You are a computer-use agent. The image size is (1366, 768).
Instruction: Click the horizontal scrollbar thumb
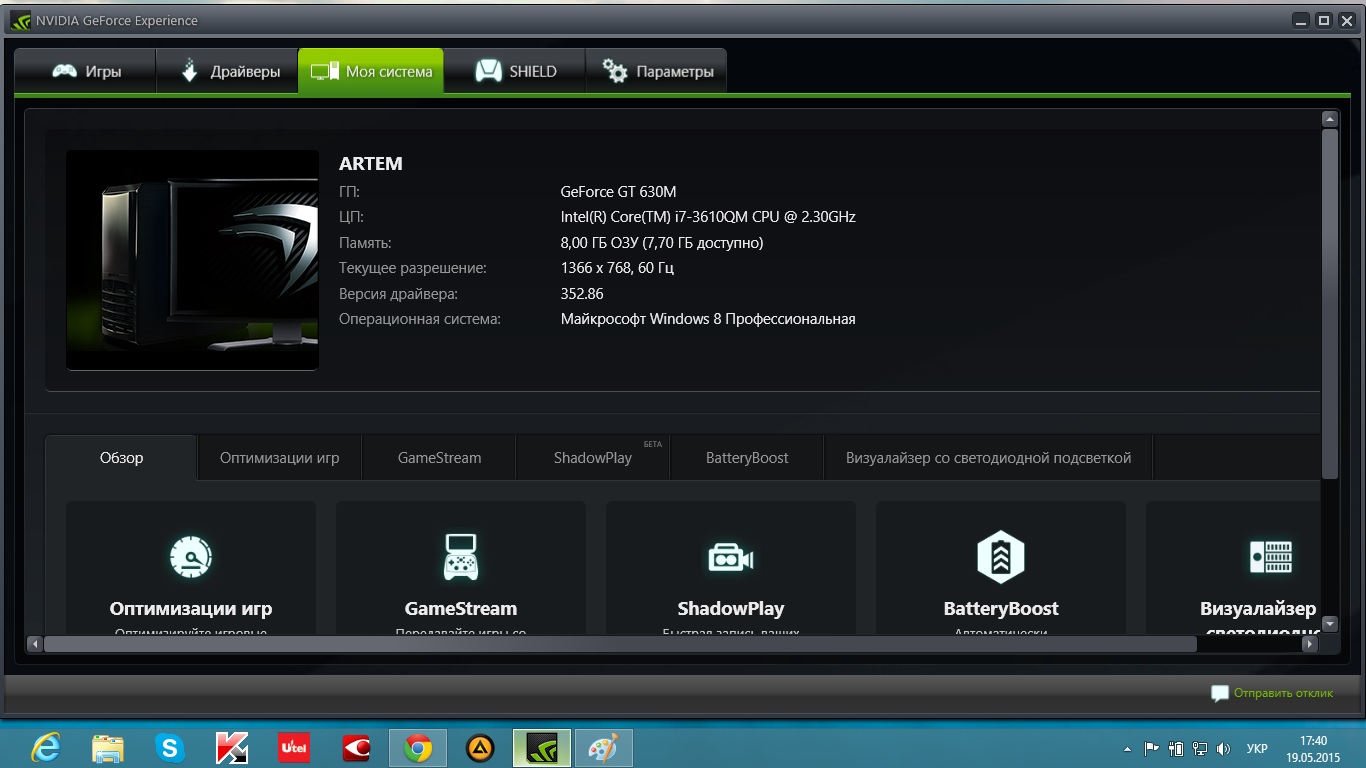[x=620, y=645]
